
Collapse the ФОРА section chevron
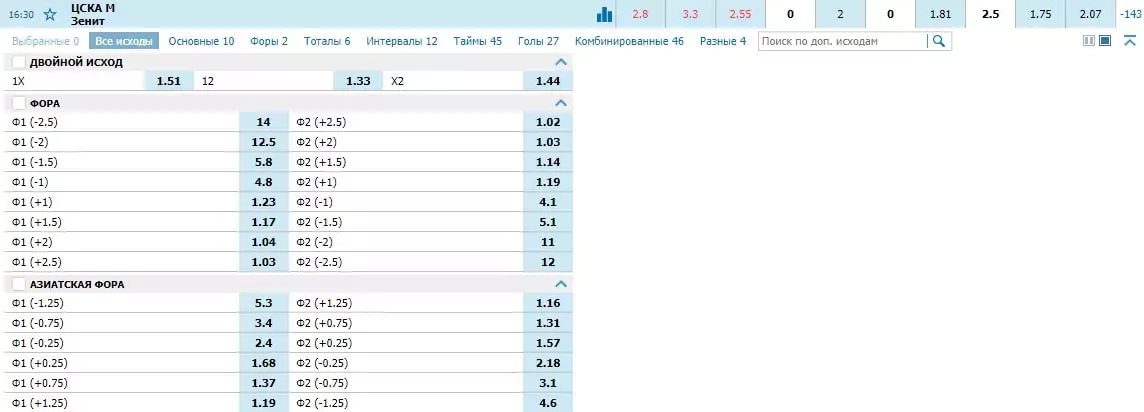pos(560,103)
